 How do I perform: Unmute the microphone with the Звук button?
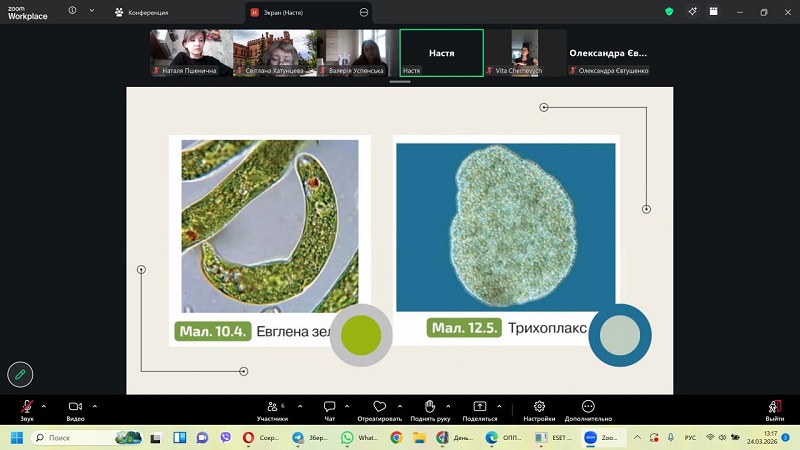point(27,407)
